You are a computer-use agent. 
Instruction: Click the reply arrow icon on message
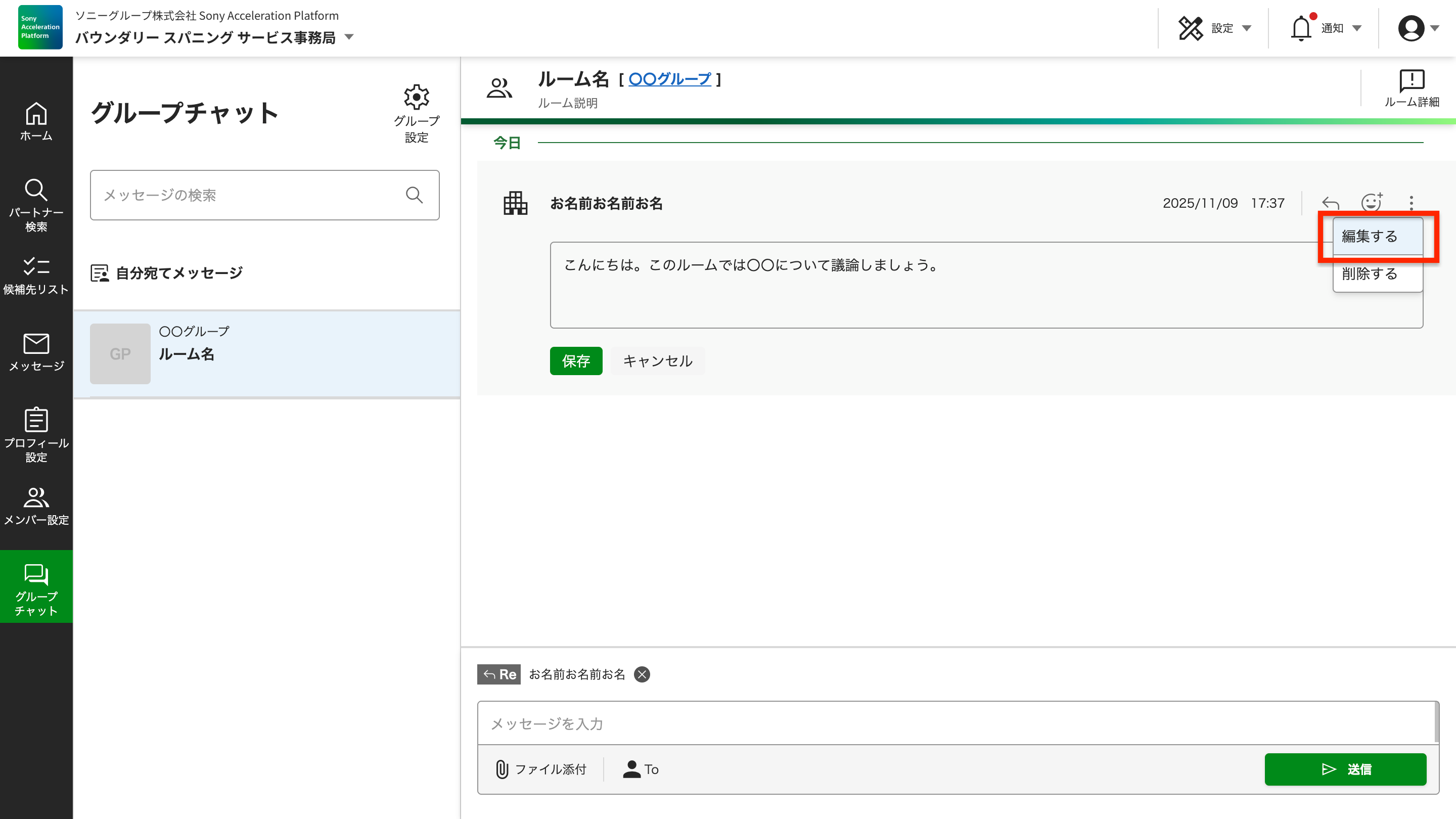(x=1331, y=203)
